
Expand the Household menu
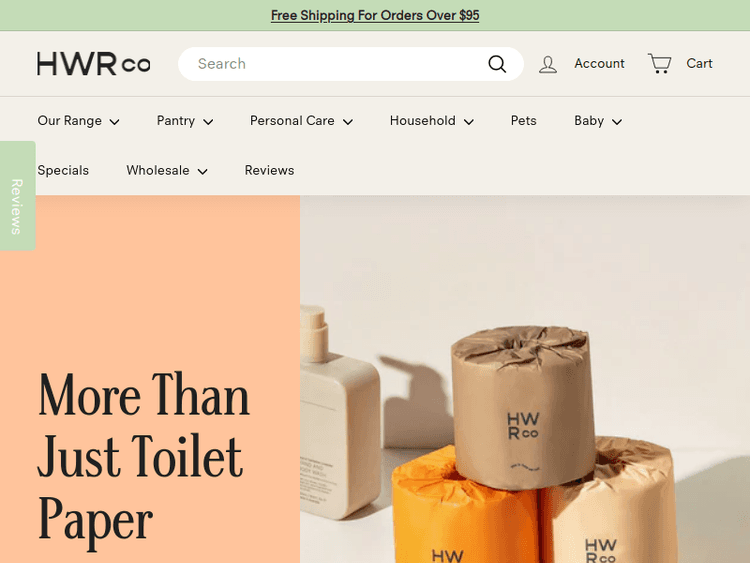431,121
